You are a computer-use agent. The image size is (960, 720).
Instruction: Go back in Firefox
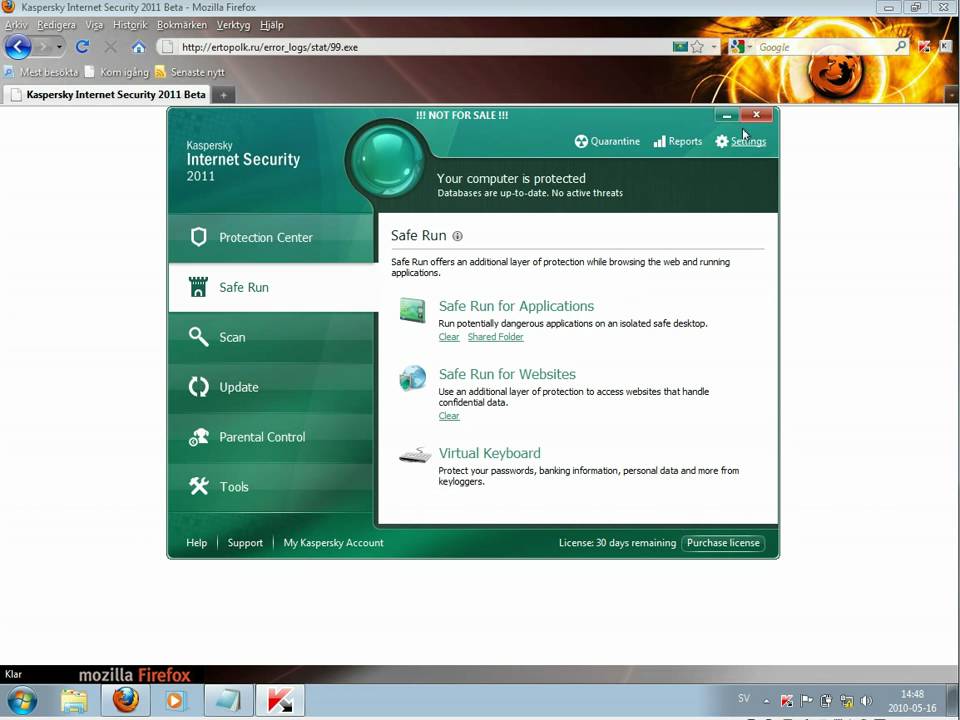18,47
